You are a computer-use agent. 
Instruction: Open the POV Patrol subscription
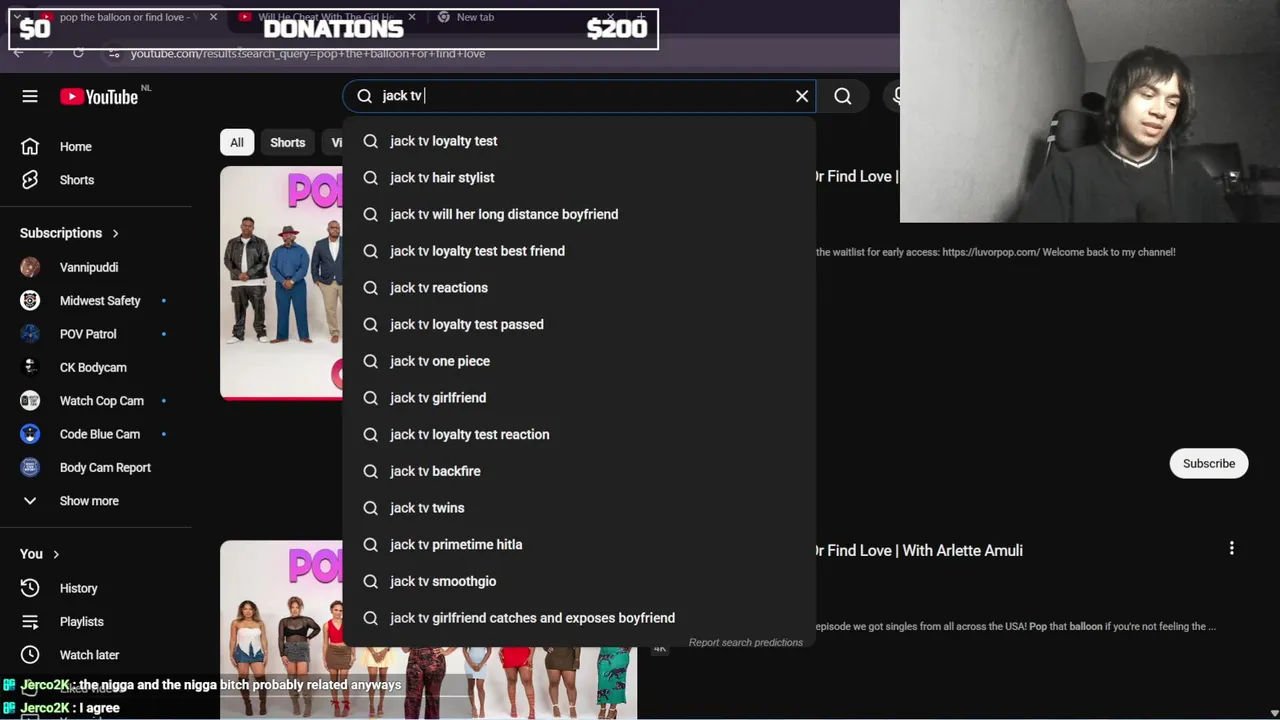tap(90, 334)
